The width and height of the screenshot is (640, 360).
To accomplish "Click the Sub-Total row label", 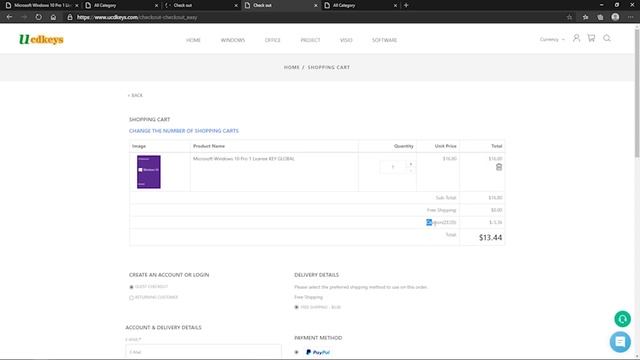I will [446, 198].
